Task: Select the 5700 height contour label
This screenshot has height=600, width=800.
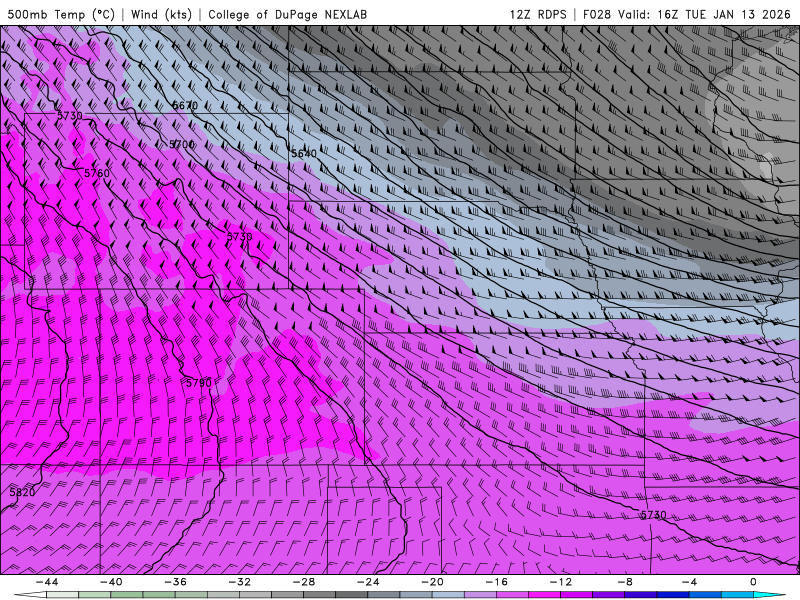Action: (182, 144)
